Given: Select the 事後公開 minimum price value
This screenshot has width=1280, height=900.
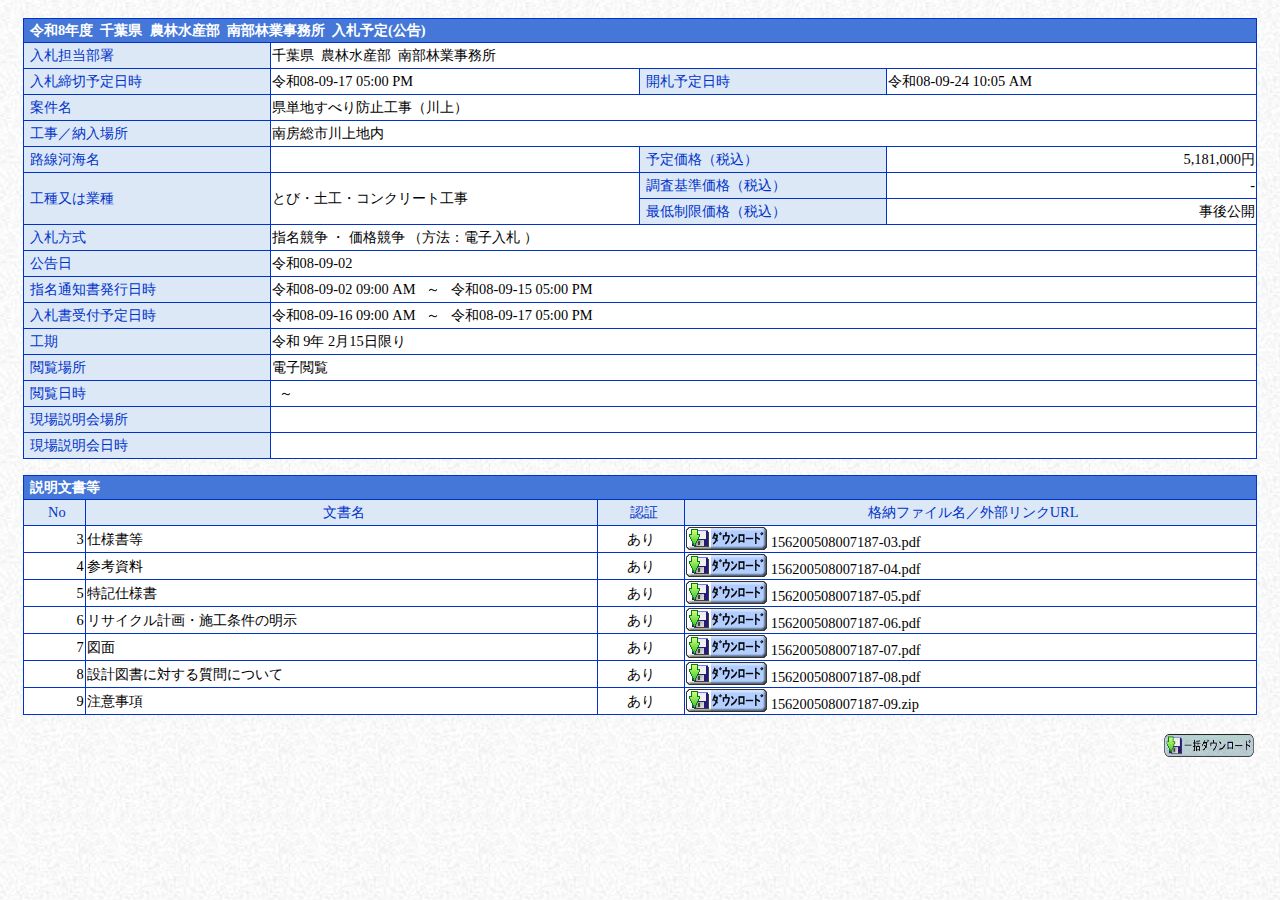Looking at the screenshot, I should (x=1227, y=212).
